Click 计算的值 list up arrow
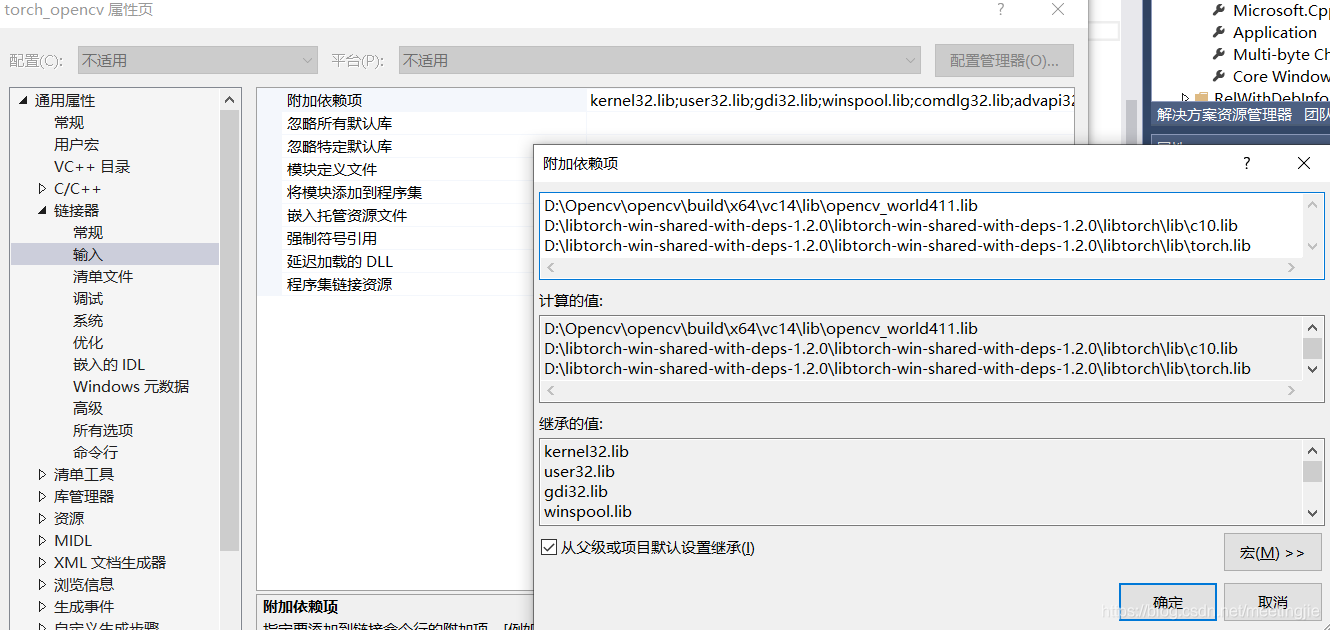This screenshot has height=630, width=1330. click(x=1313, y=327)
